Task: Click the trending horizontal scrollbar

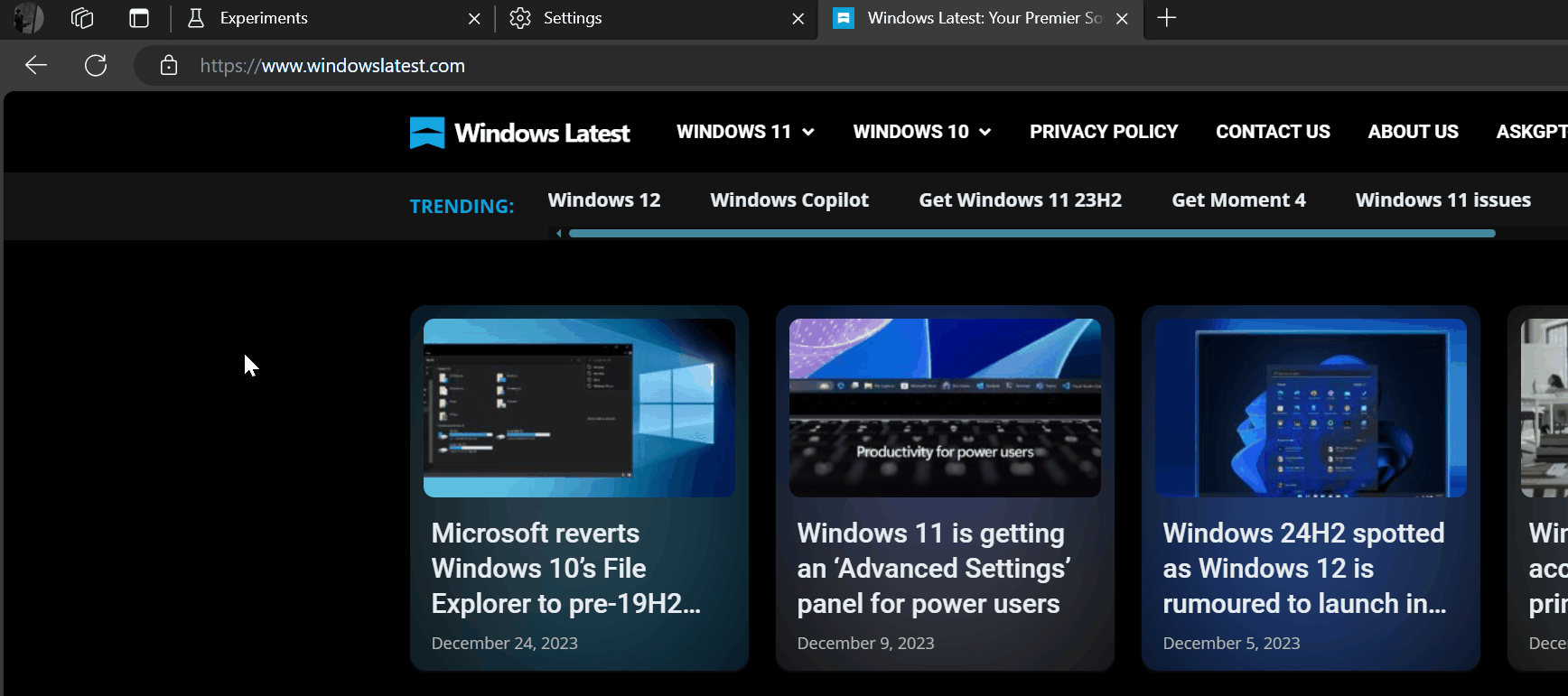Action: coord(1031,234)
